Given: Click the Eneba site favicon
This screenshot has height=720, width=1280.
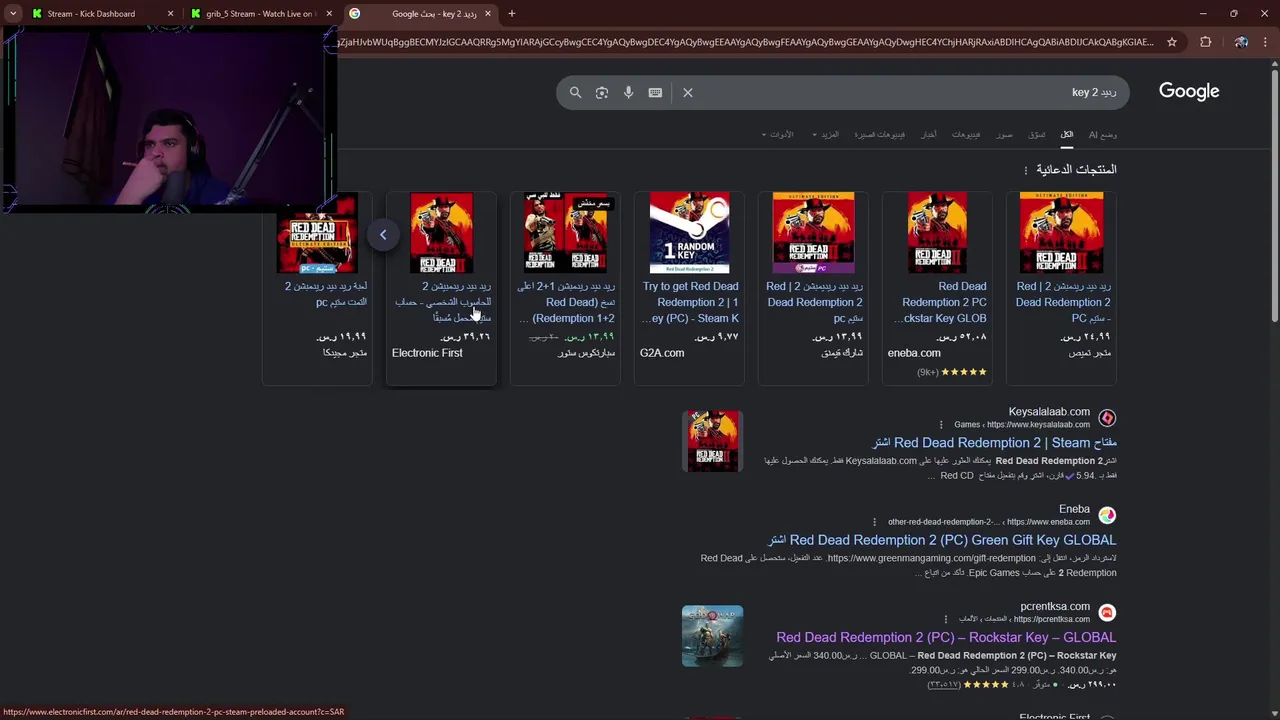Looking at the screenshot, I should coord(1107,515).
